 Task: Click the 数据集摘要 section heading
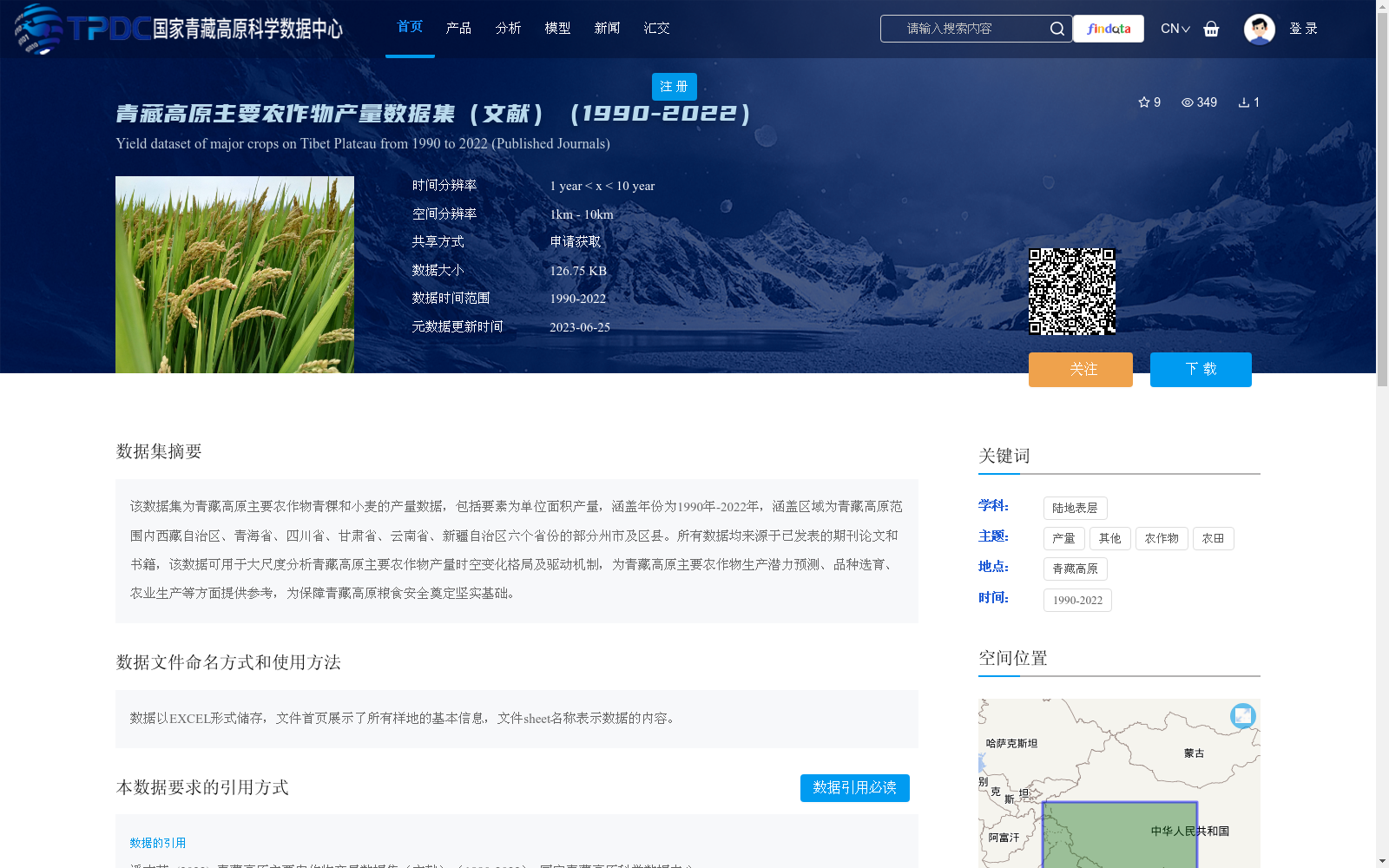[x=159, y=451]
